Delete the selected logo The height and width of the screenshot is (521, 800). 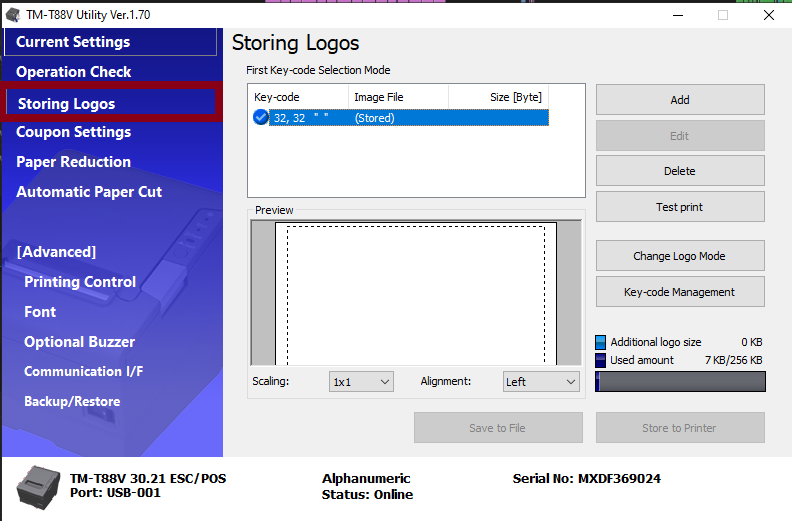point(680,171)
